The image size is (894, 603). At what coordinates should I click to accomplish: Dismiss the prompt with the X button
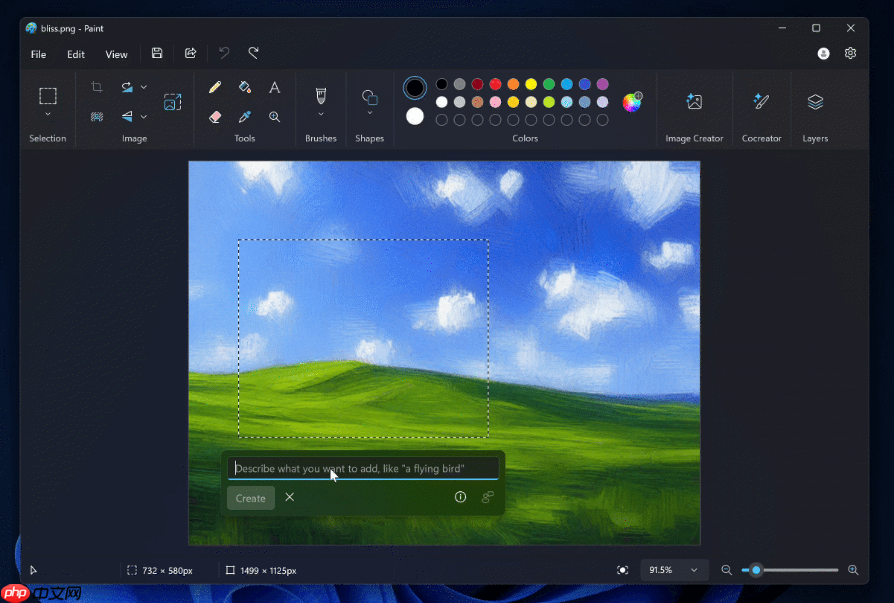(x=290, y=497)
